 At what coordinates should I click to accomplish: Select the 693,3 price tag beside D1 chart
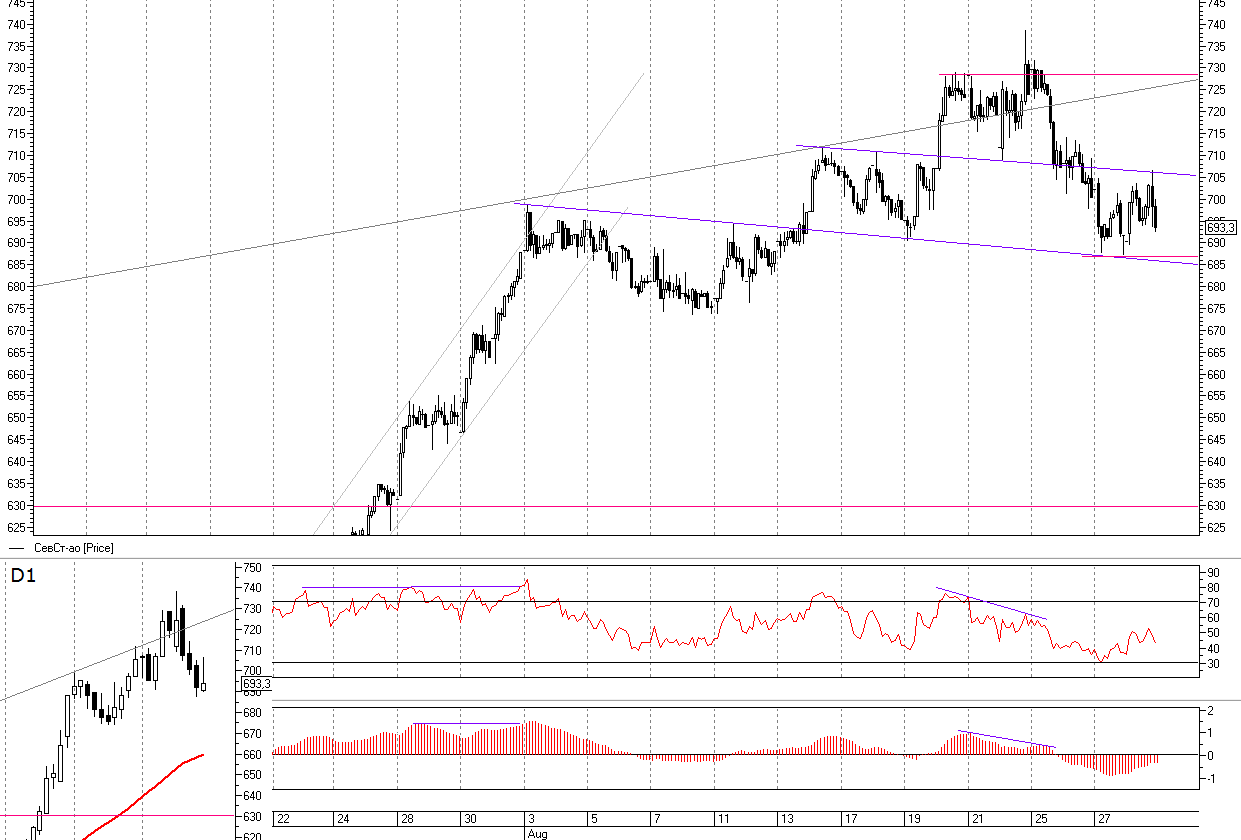coord(257,684)
